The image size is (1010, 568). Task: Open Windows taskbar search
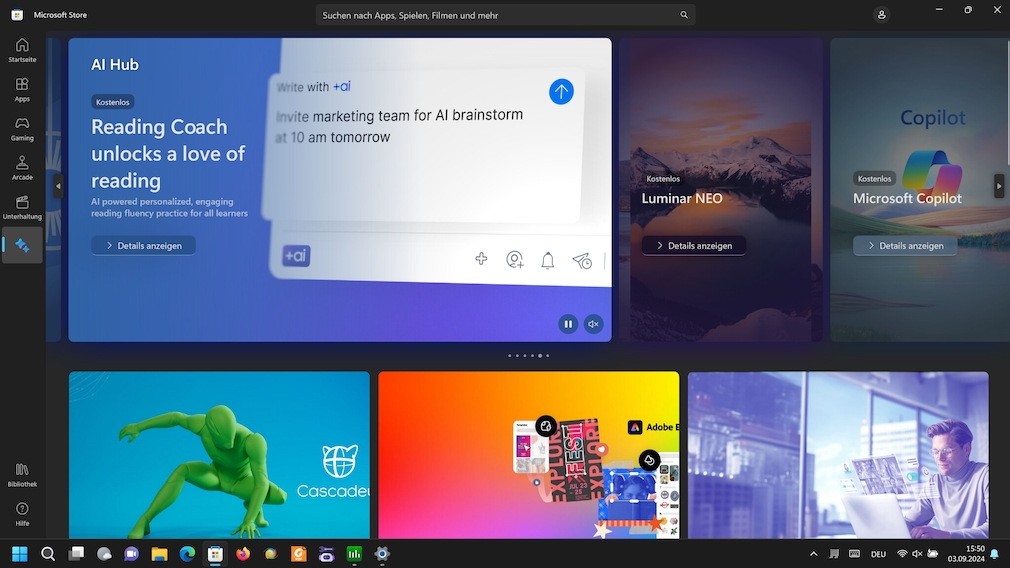48,554
